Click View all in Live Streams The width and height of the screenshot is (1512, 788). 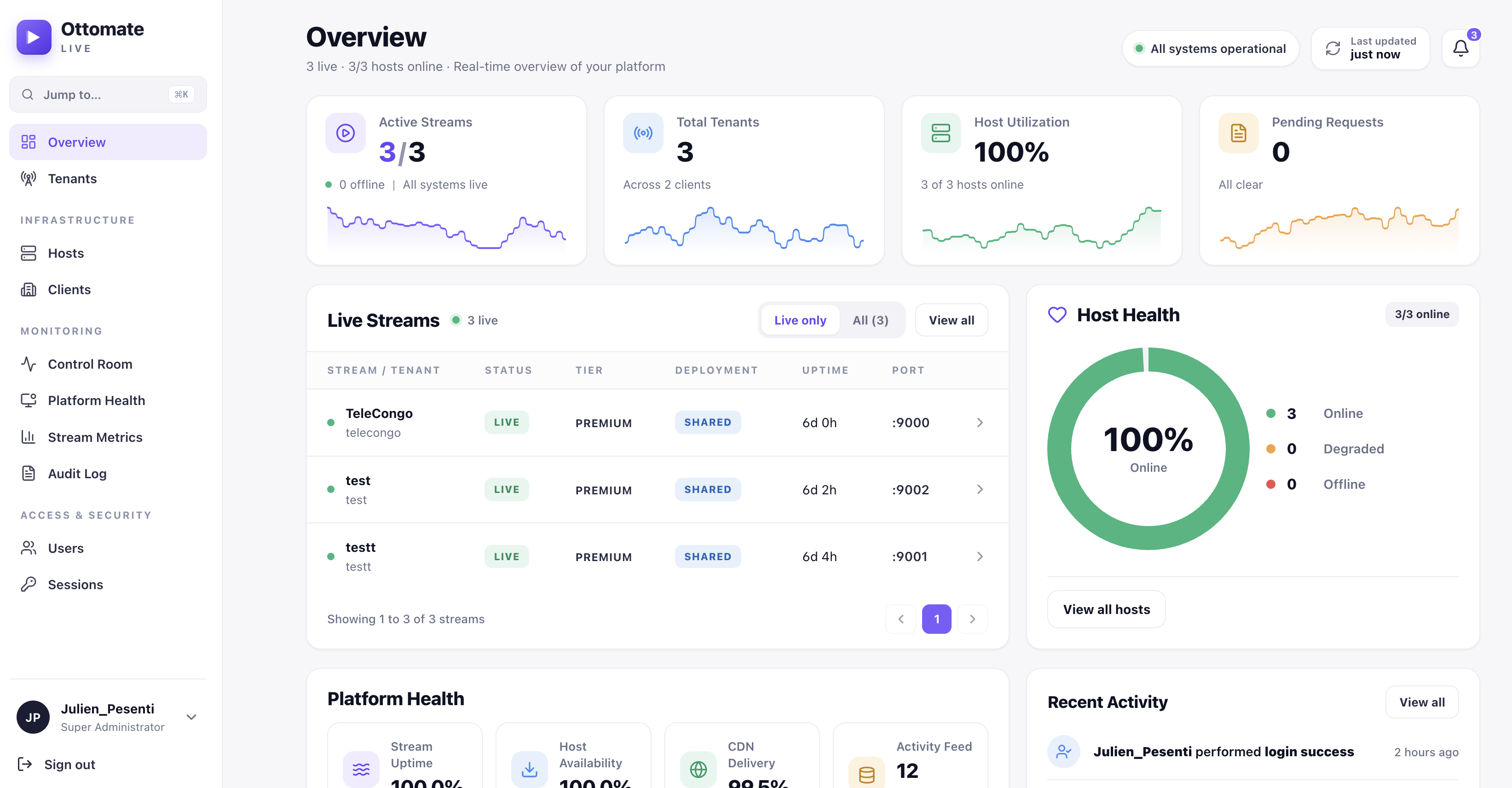(x=952, y=320)
